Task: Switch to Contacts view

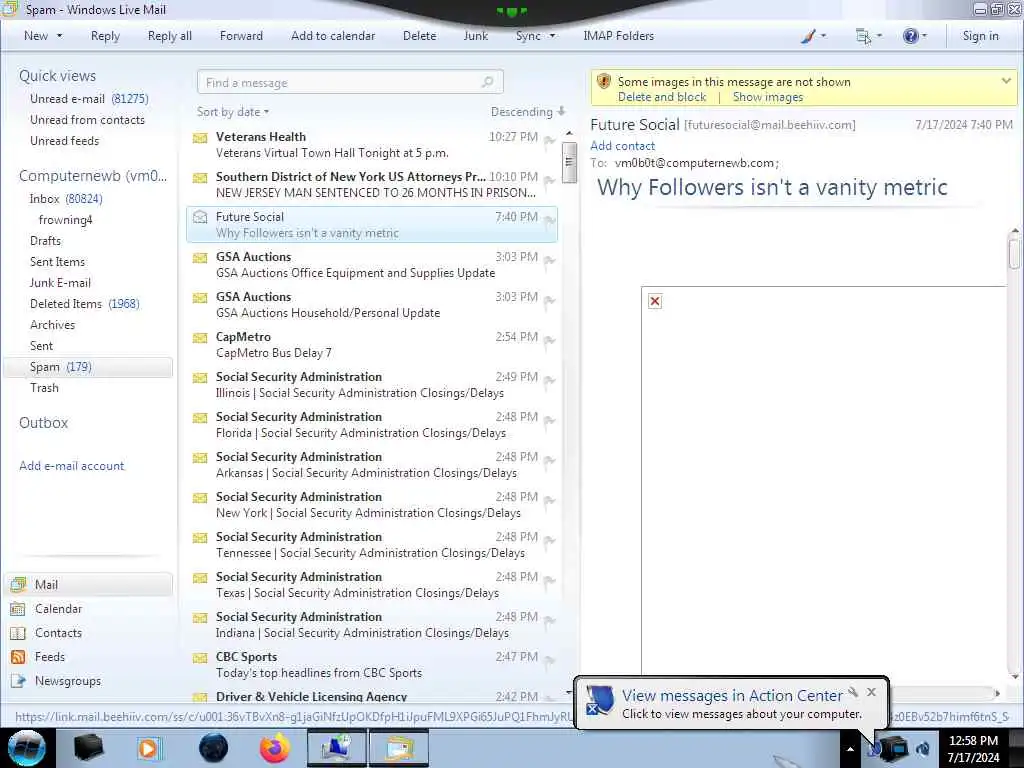Action: coord(58,633)
